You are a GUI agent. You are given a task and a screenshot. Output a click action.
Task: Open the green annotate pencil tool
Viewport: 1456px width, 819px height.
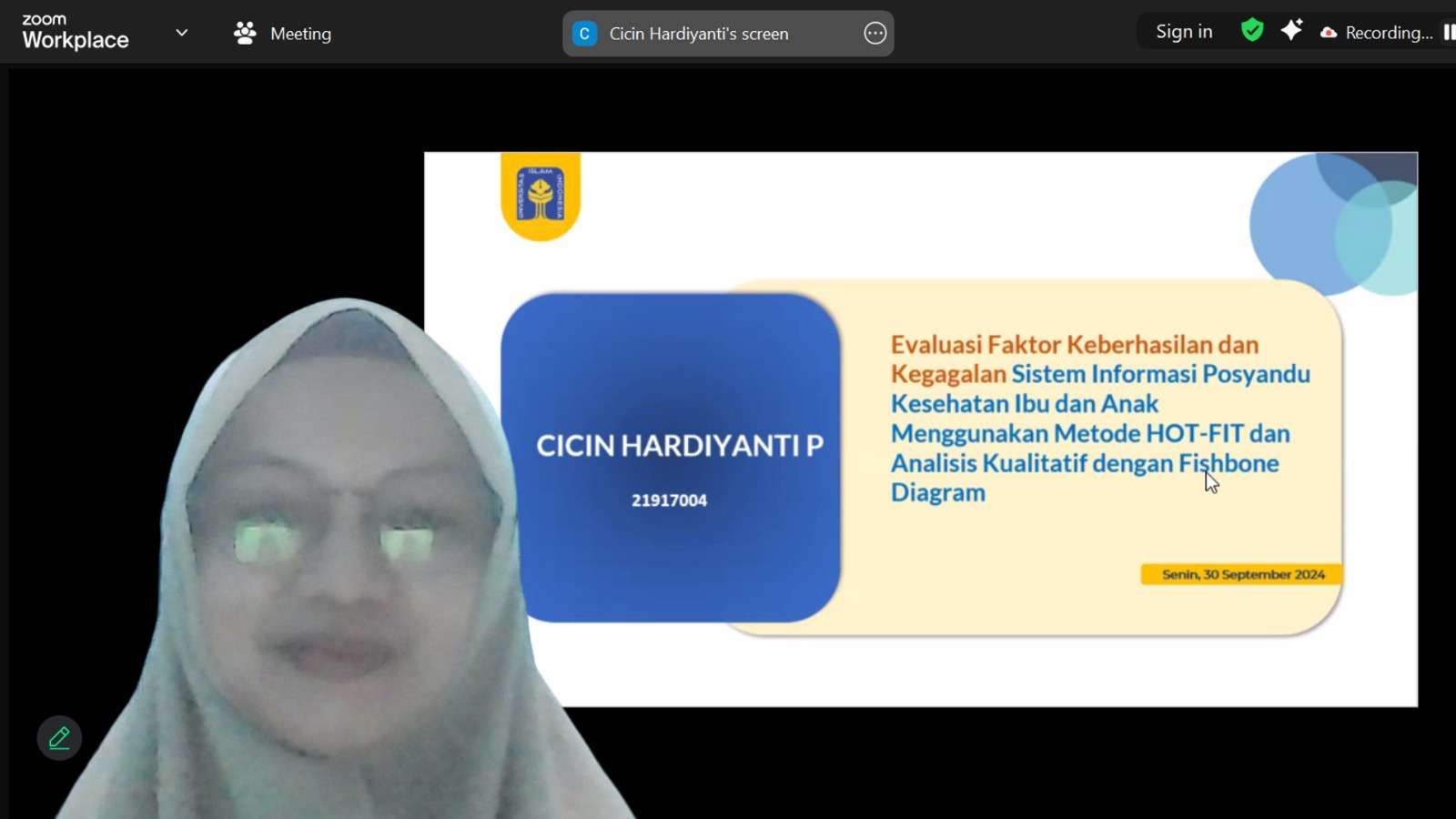click(59, 738)
